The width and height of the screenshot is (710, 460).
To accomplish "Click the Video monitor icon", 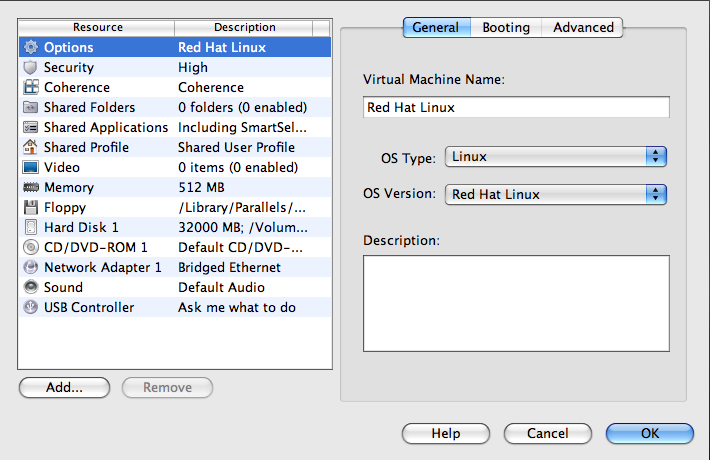I will tap(30, 167).
